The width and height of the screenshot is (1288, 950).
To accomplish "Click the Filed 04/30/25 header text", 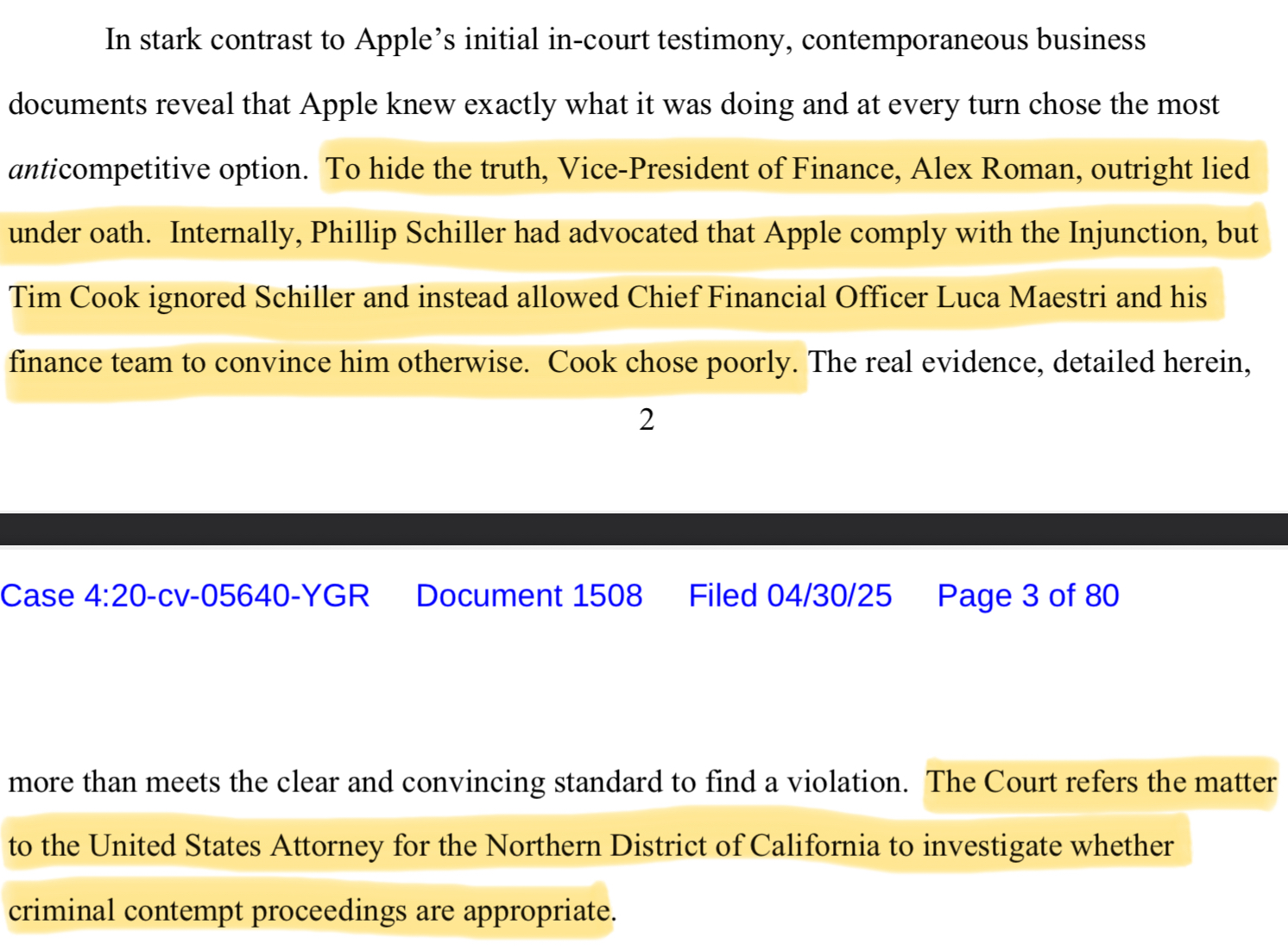I will [x=790, y=596].
